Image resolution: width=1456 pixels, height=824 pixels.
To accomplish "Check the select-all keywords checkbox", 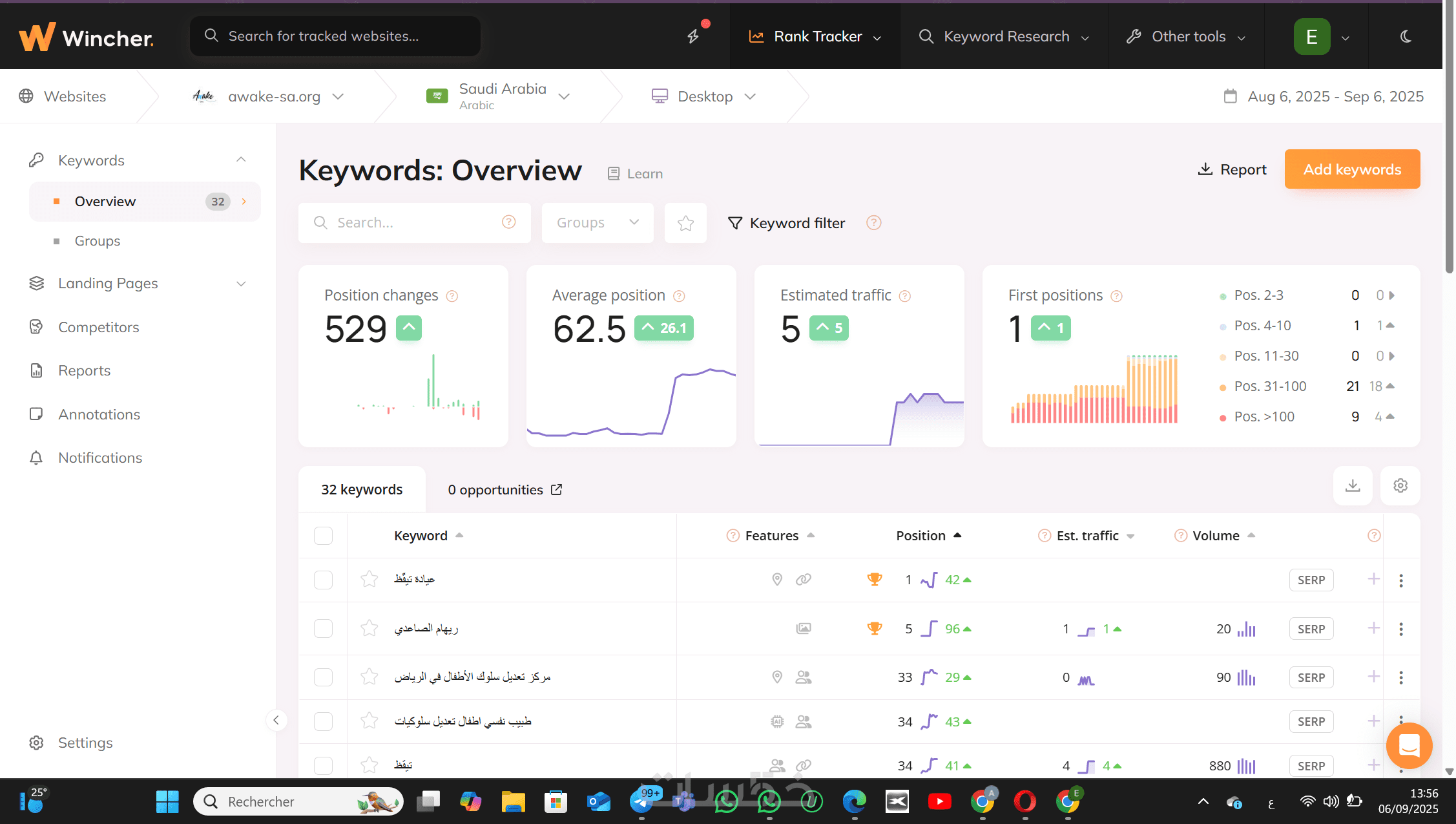I will [323, 536].
